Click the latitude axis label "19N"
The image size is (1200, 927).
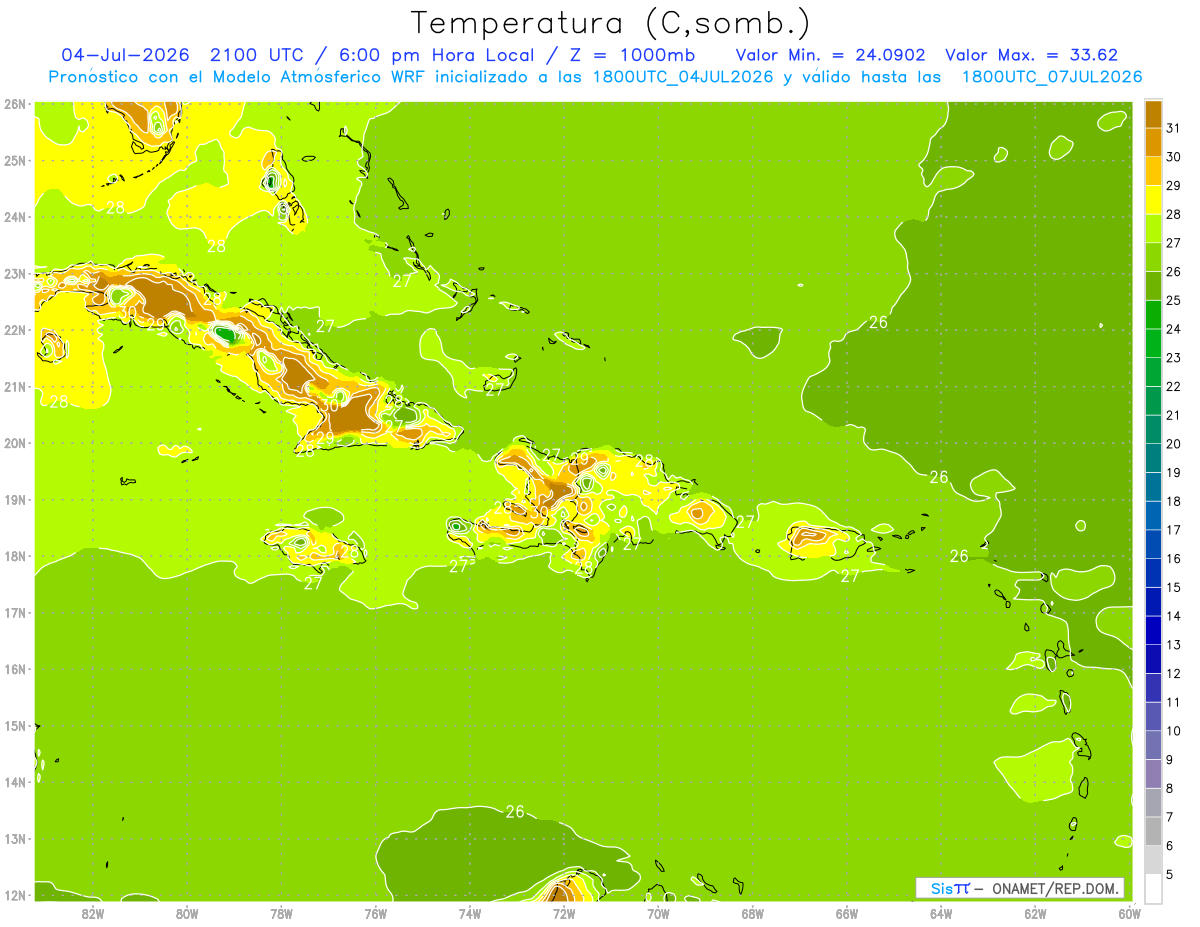point(15,499)
